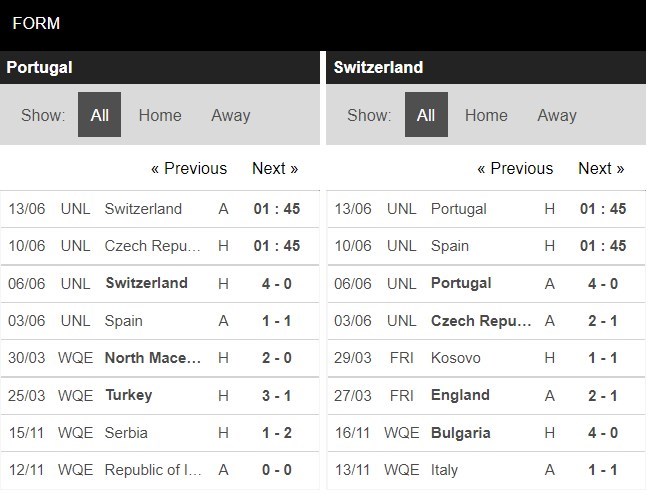The image size is (648, 499).
Task: Open the Turkey 3 - 1 match
Action: [160, 396]
